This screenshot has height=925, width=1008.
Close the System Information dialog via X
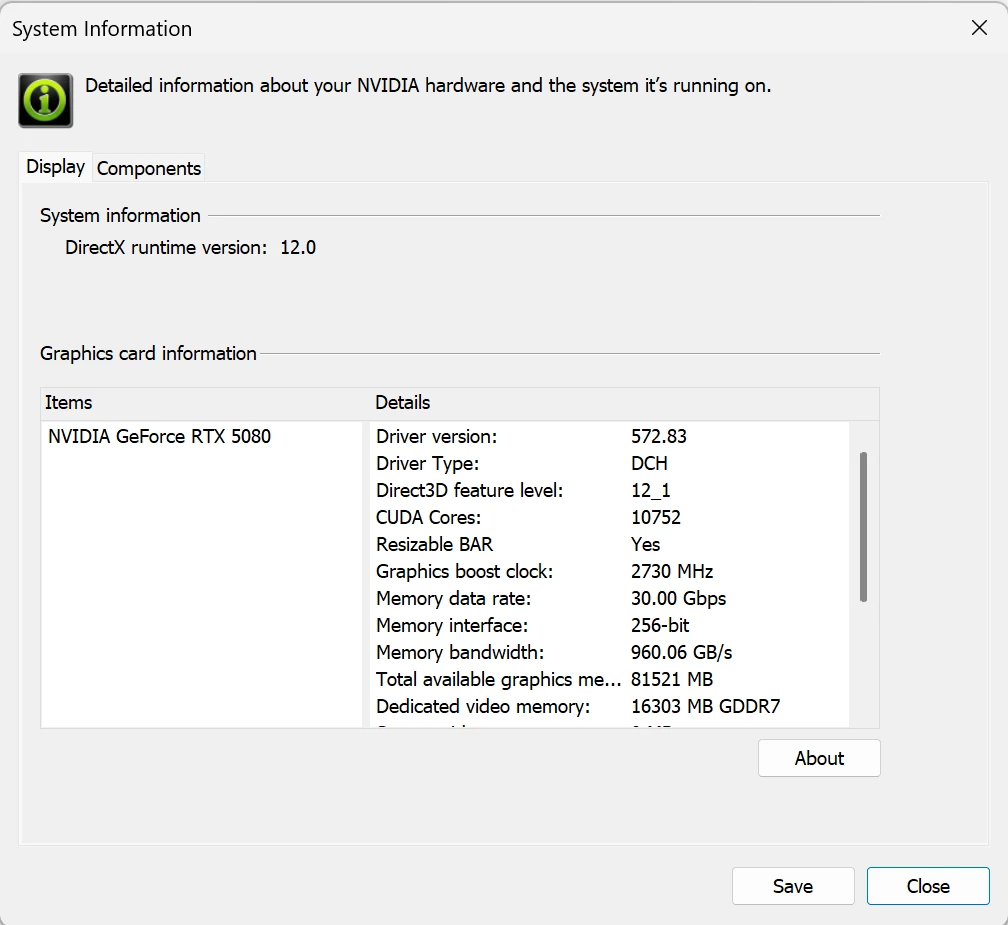coord(979,28)
